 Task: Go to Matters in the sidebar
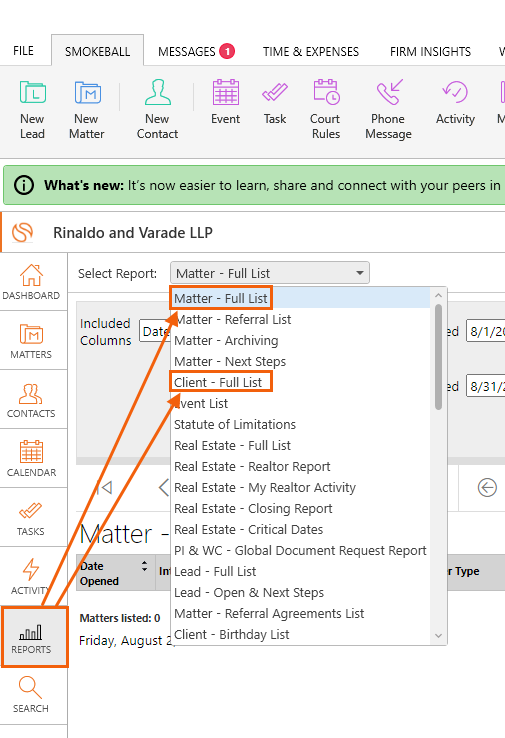[32, 341]
